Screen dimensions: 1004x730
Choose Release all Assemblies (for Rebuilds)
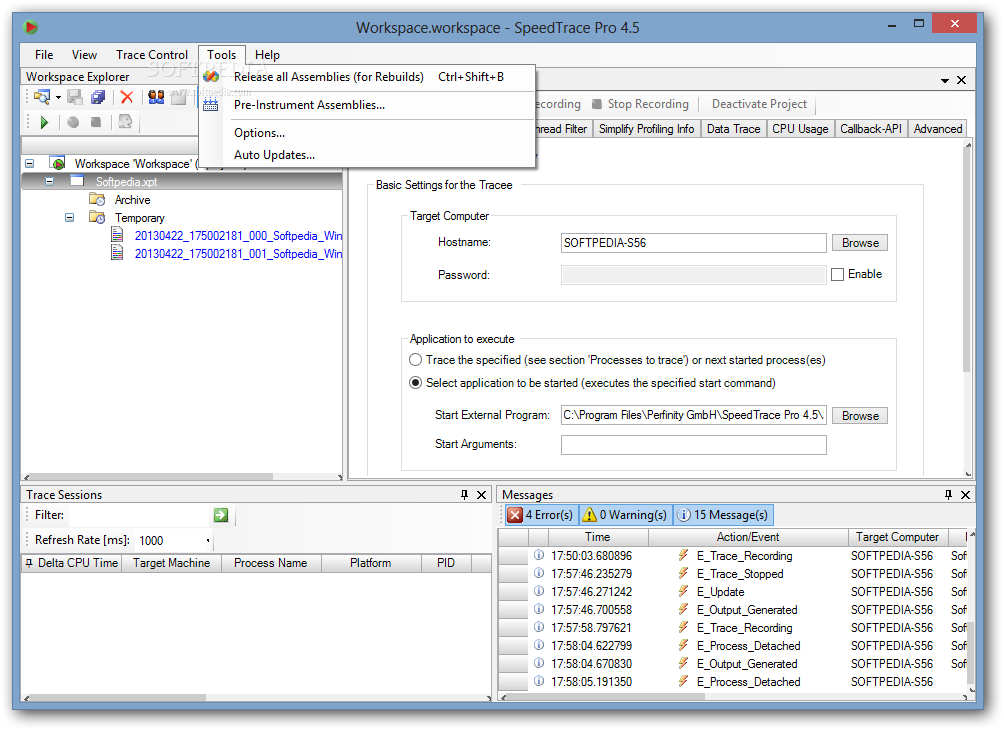(368, 77)
